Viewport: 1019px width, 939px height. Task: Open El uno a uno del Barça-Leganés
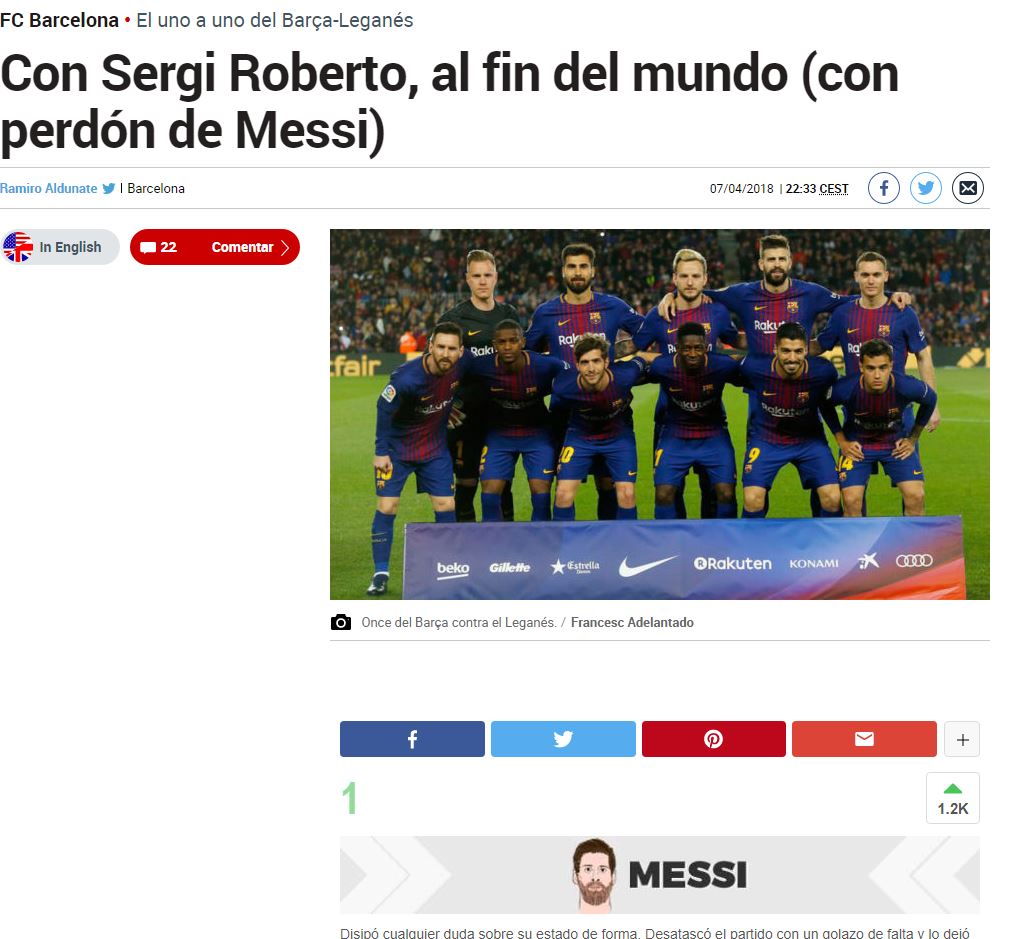tap(274, 20)
